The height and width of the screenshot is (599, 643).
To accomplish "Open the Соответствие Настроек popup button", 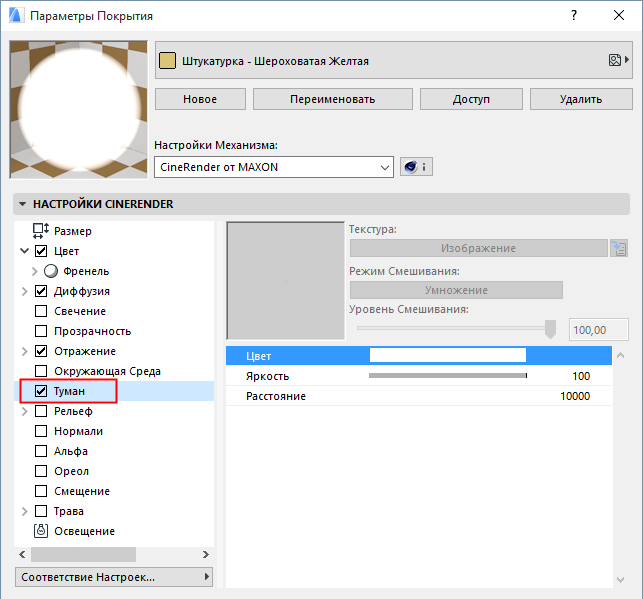I will click(114, 577).
